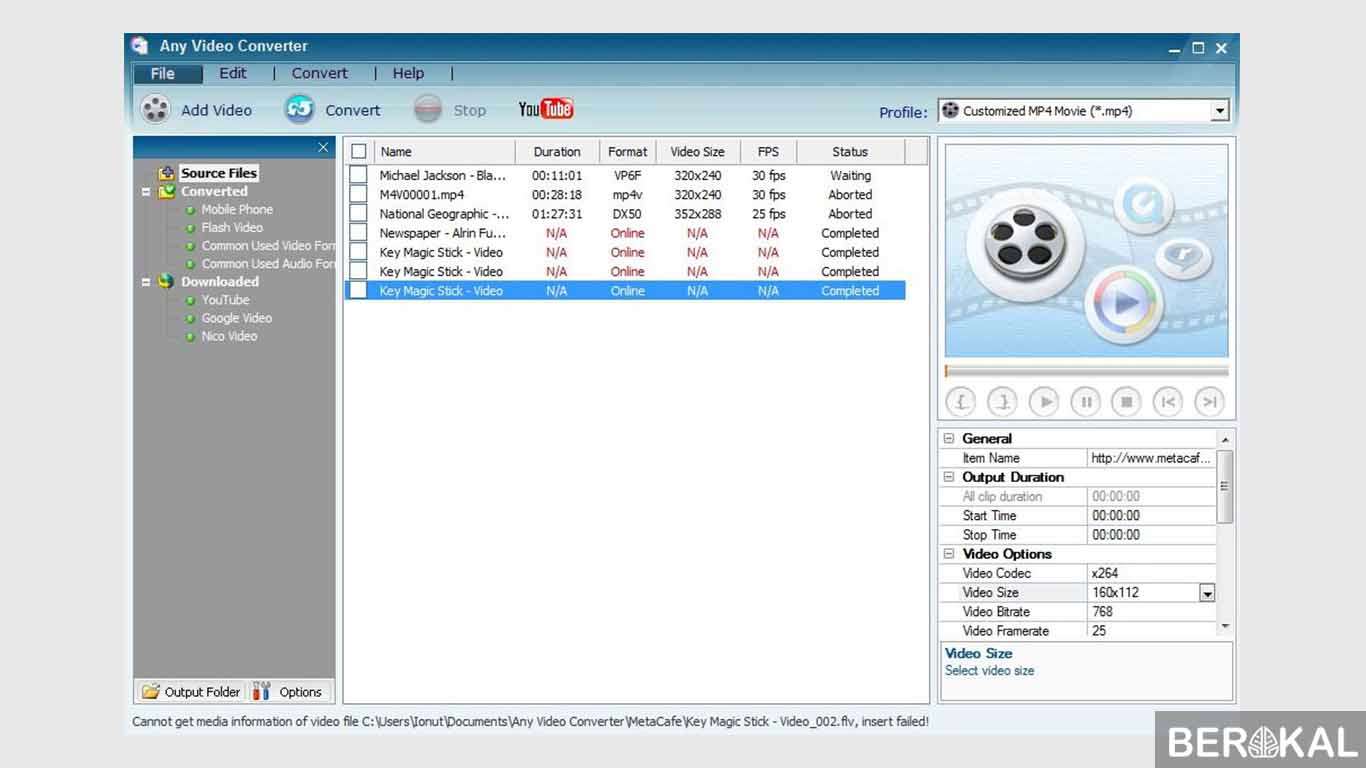1366x768 pixels.
Task: Click the green icon next to Nico Video
Action: coord(190,337)
